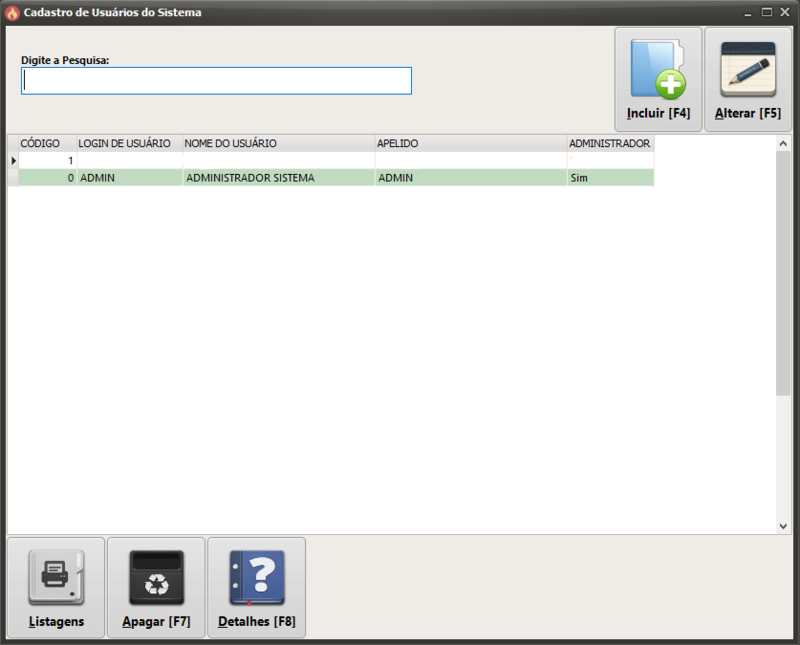This screenshot has width=800, height=645.
Task: Sort by the CÓDIGO column header
Action: [47, 143]
